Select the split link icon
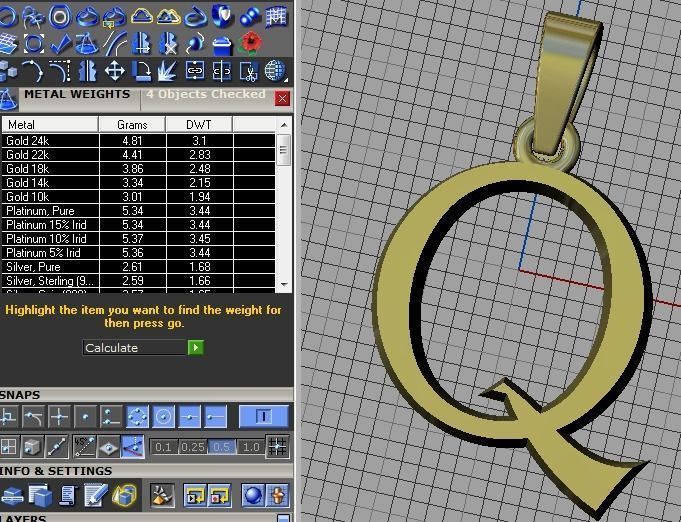This screenshot has height=522, width=681. click(x=221, y=71)
